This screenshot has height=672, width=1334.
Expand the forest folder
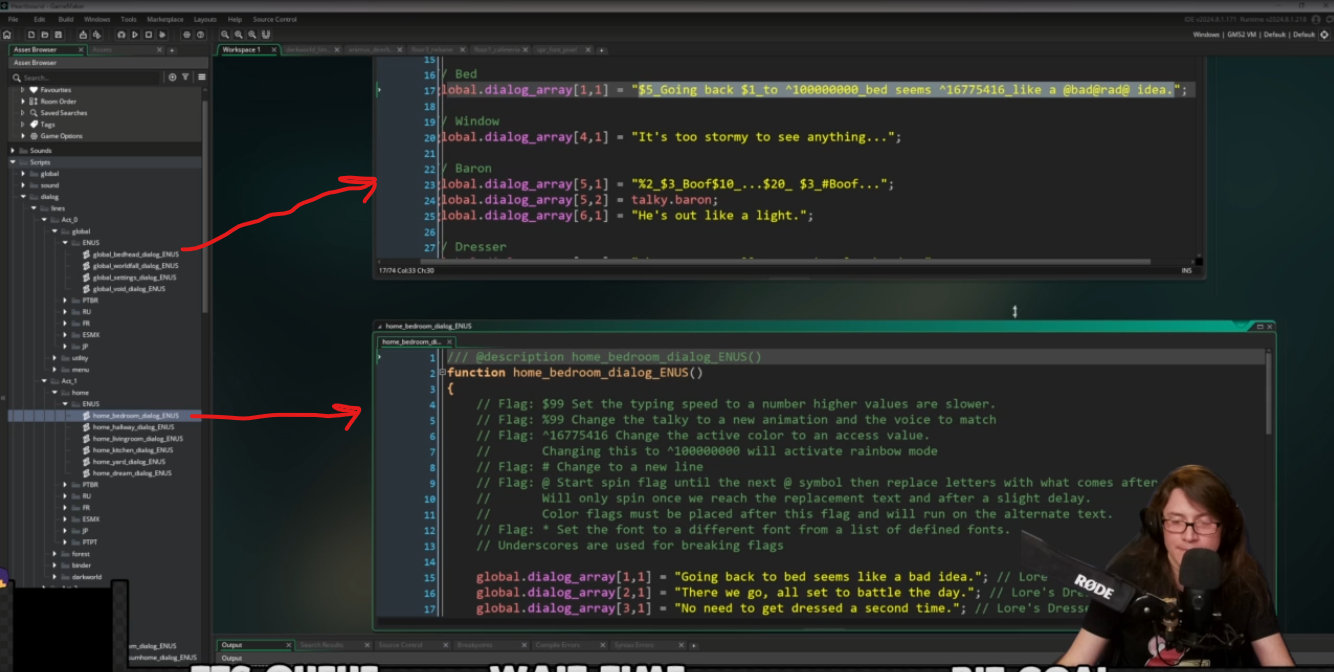tap(55, 554)
